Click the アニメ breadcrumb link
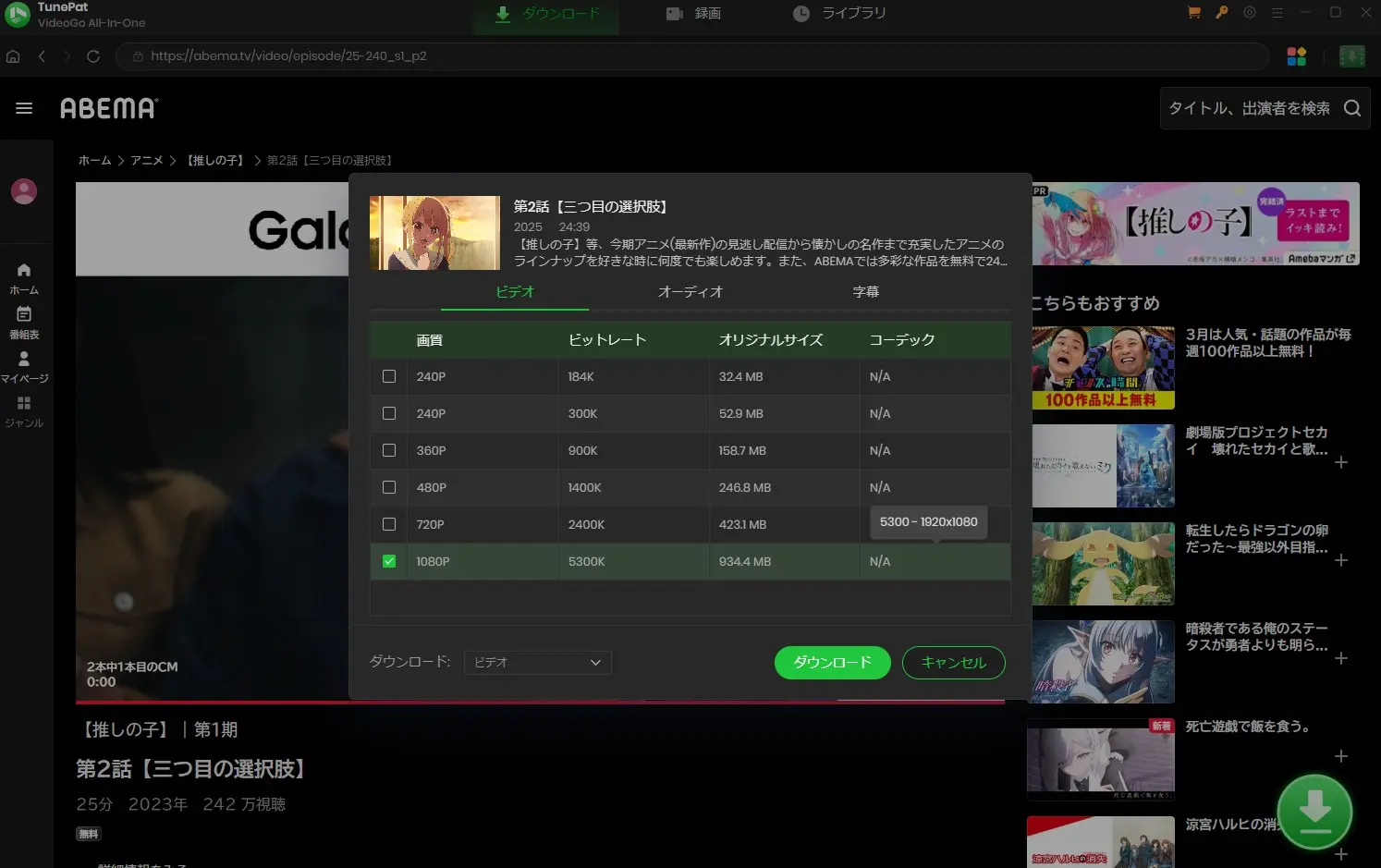 click(x=147, y=161)
